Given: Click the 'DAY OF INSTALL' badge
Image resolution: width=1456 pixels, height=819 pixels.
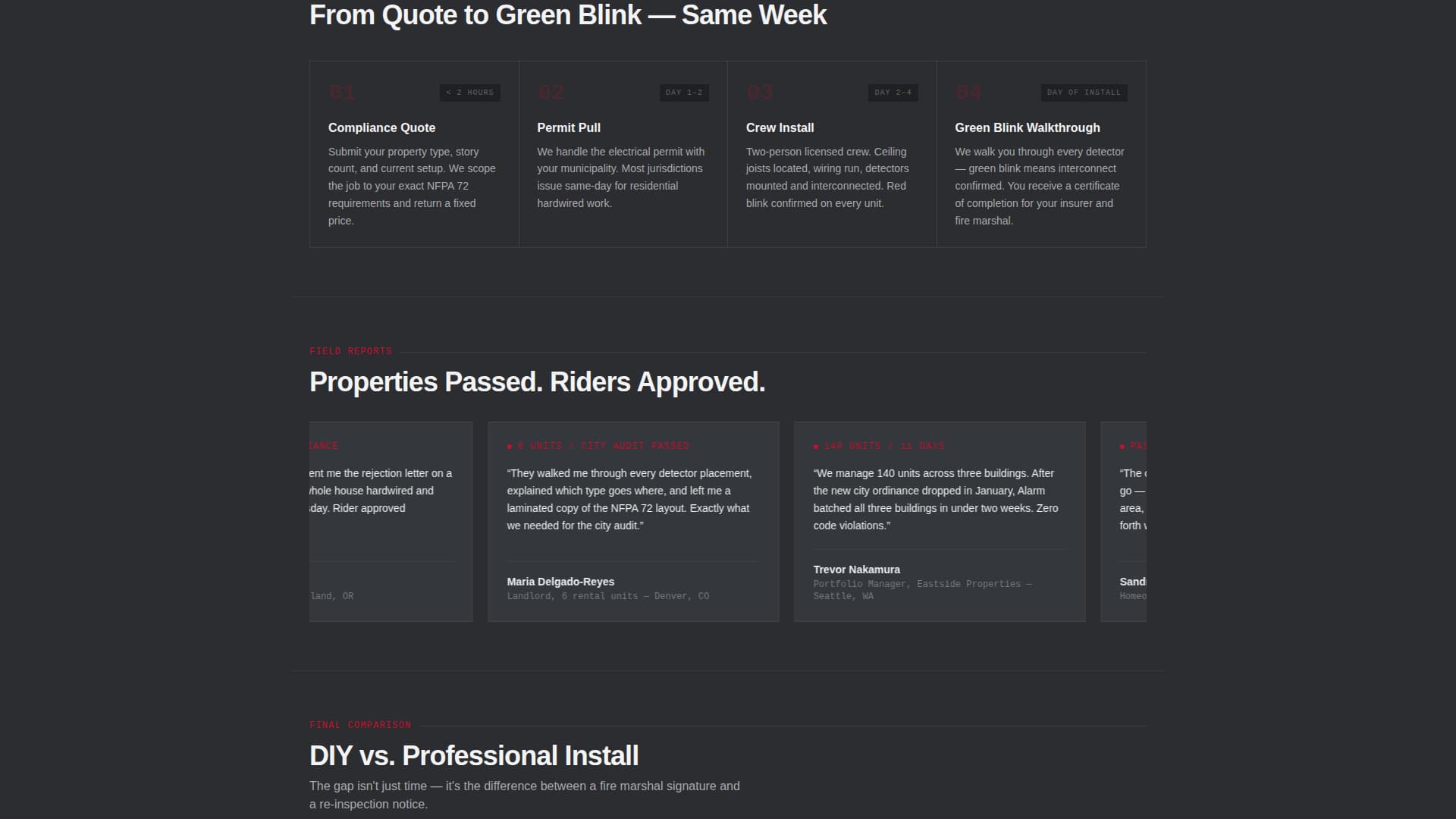Looking at the screenshot, I should pos(1084,93).
